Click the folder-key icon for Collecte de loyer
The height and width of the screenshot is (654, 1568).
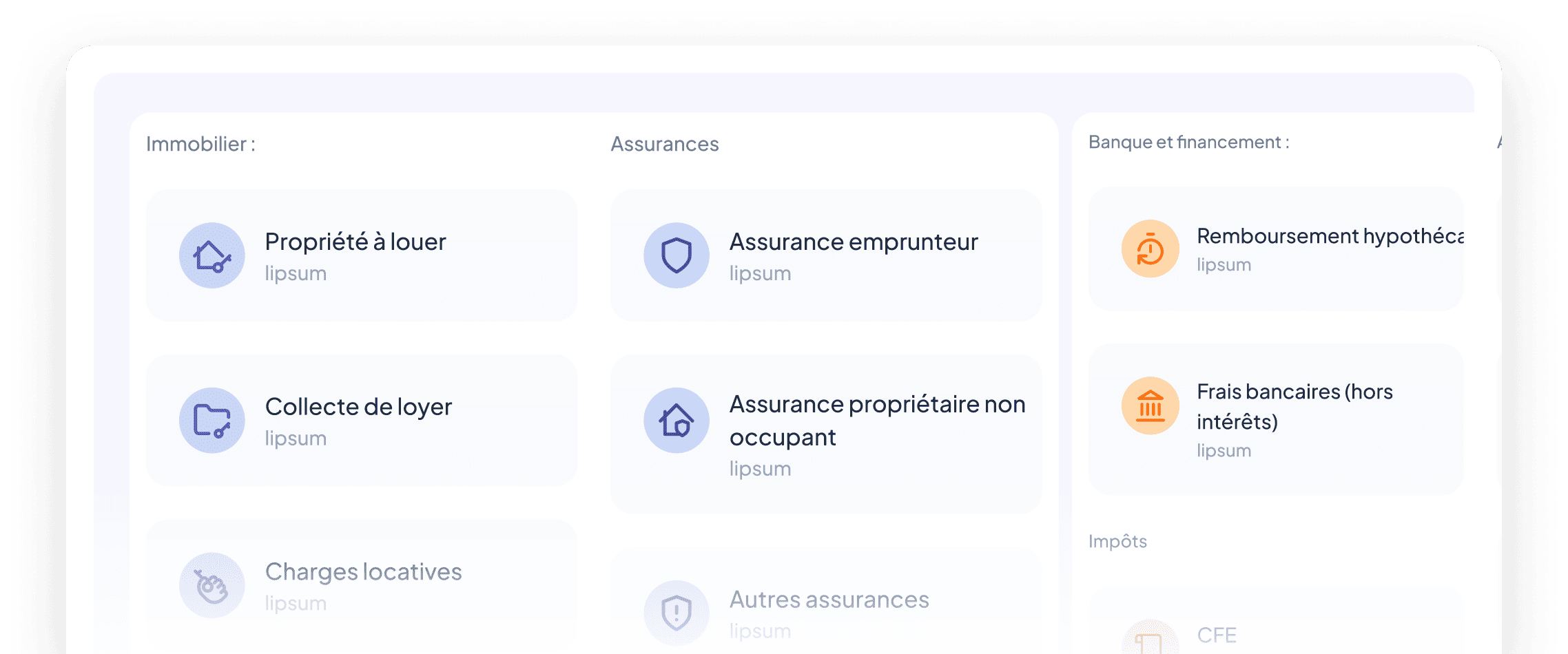(x=212, y=421)
